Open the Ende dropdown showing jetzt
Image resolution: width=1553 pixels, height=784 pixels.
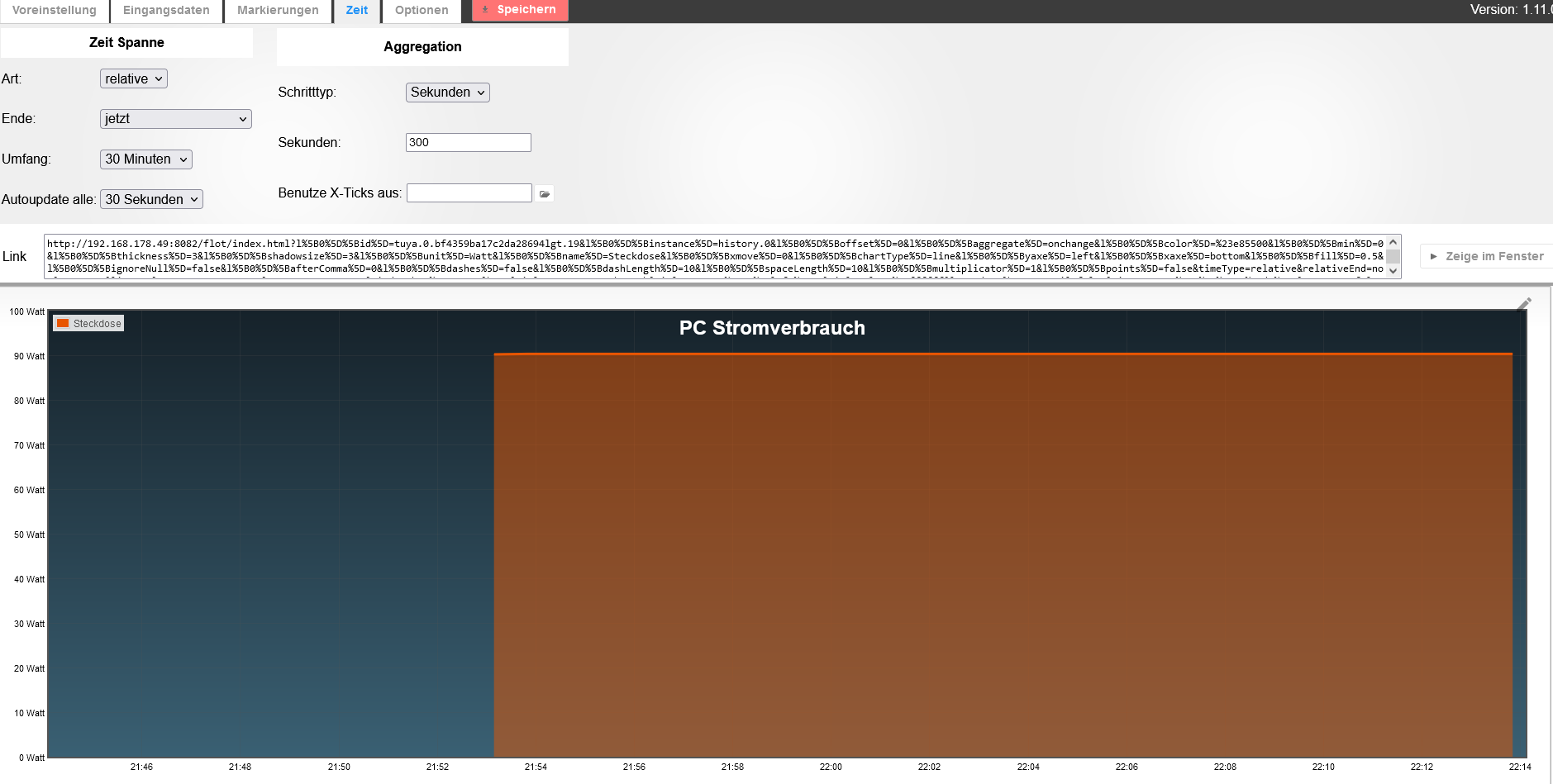point(176,118)
